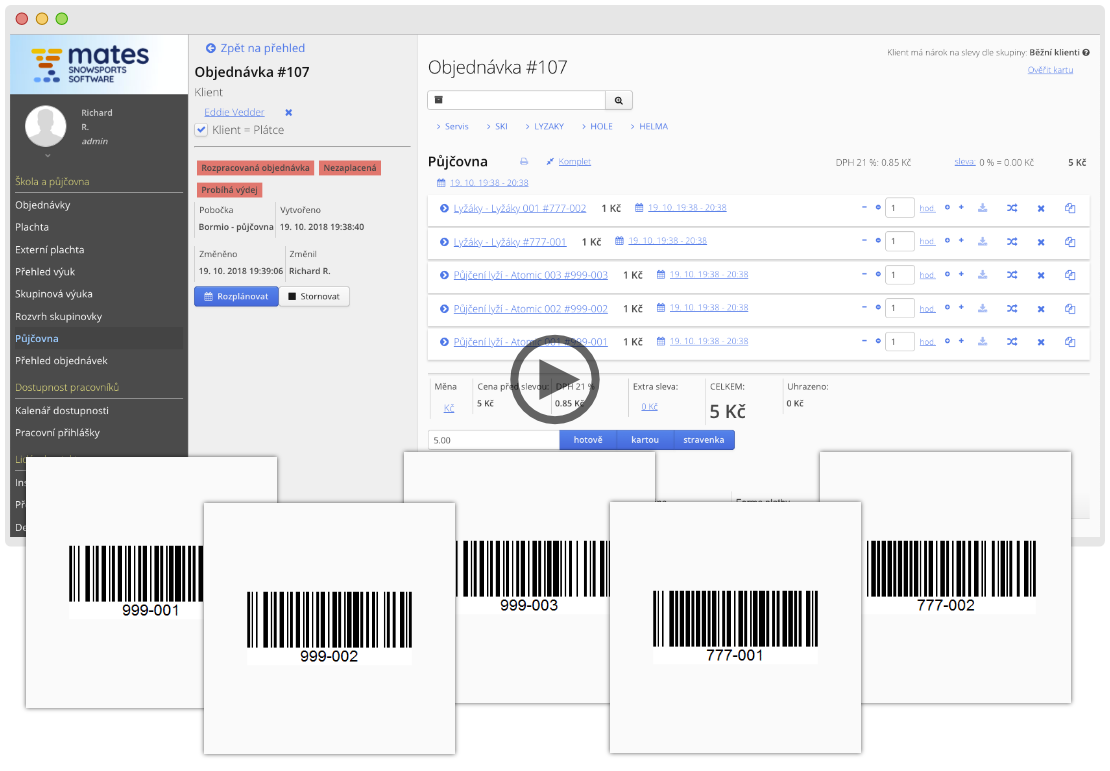Viewport: 1110px width, 771px height.
Task: Click the Komplet link
Action: 574,161
